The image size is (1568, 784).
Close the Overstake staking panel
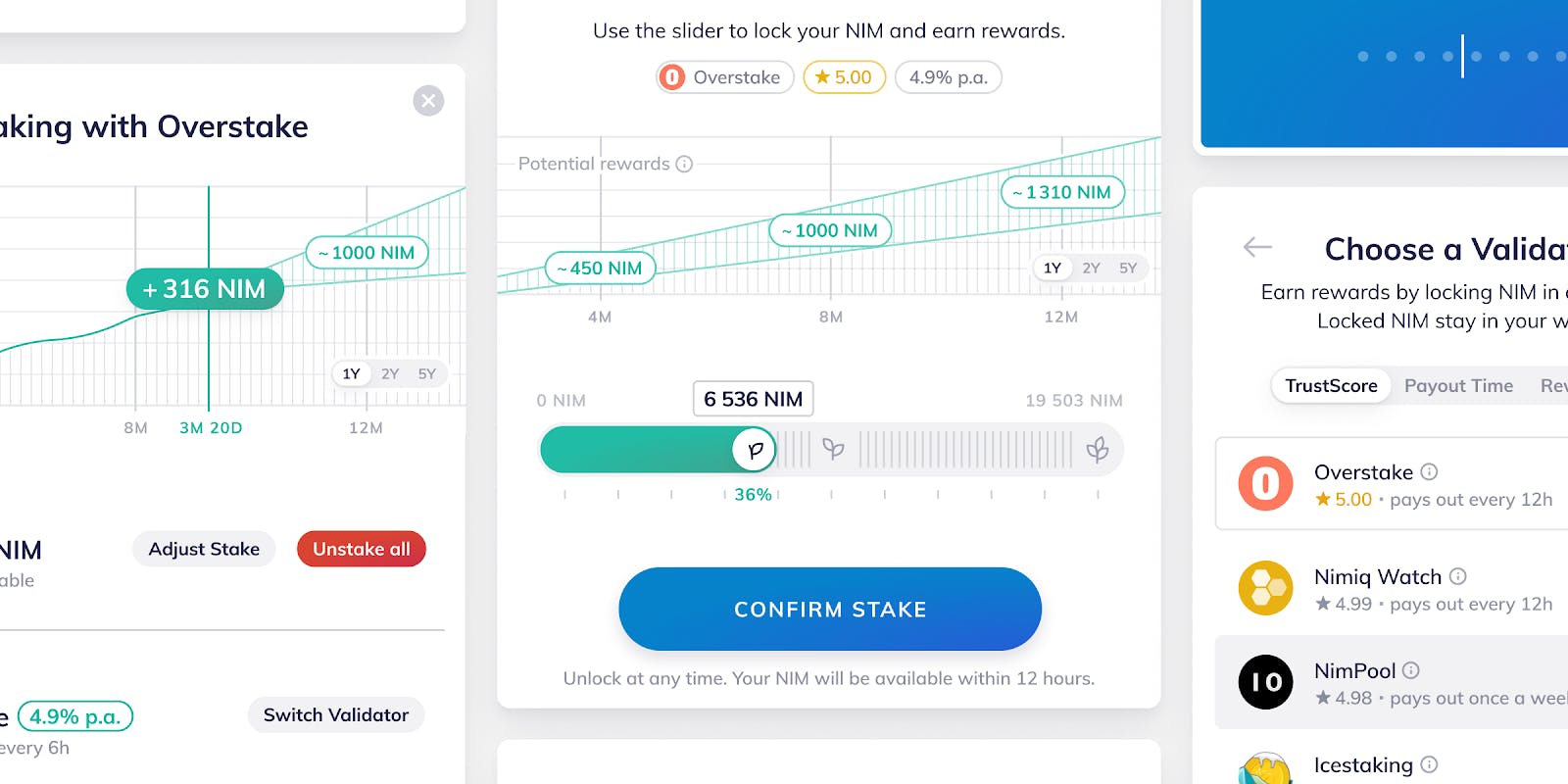tap(428, 101)
